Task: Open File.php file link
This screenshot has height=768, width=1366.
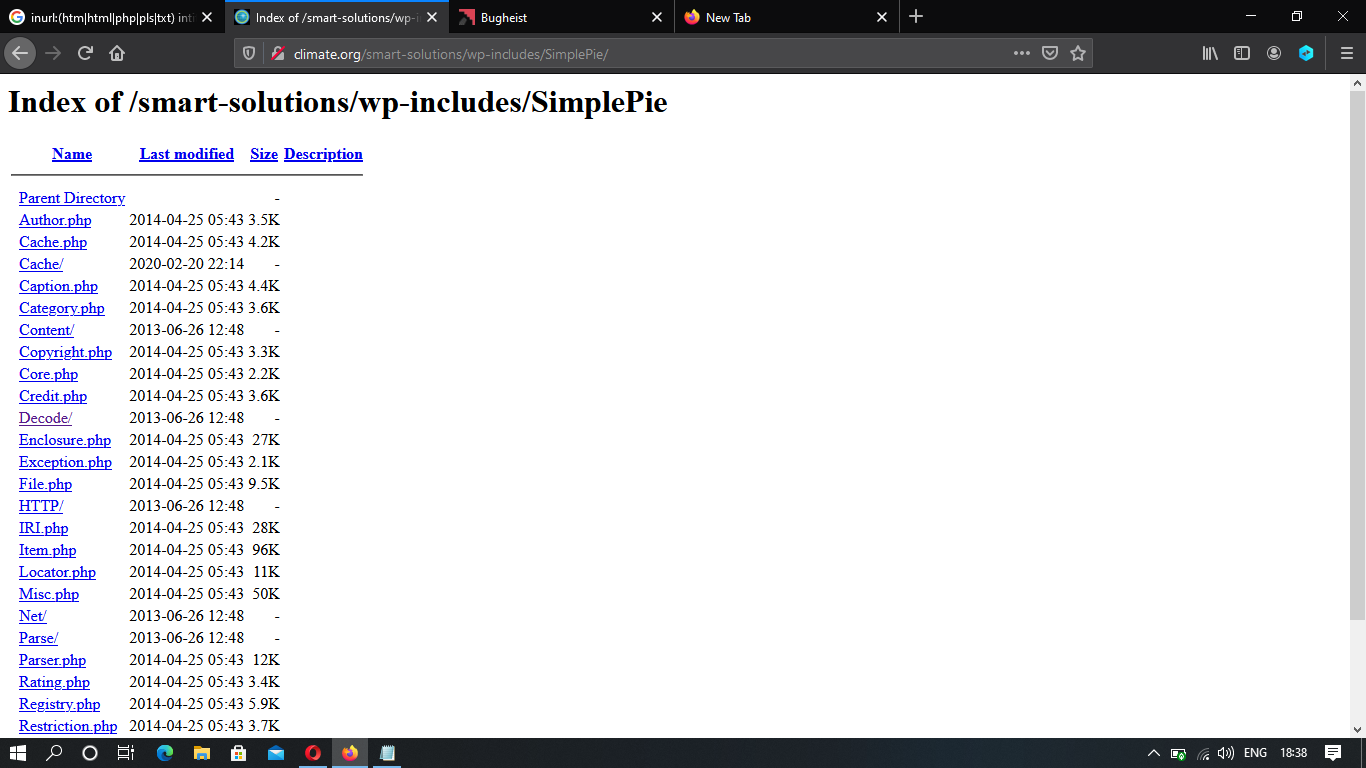Action: click(x=45, y=484)
